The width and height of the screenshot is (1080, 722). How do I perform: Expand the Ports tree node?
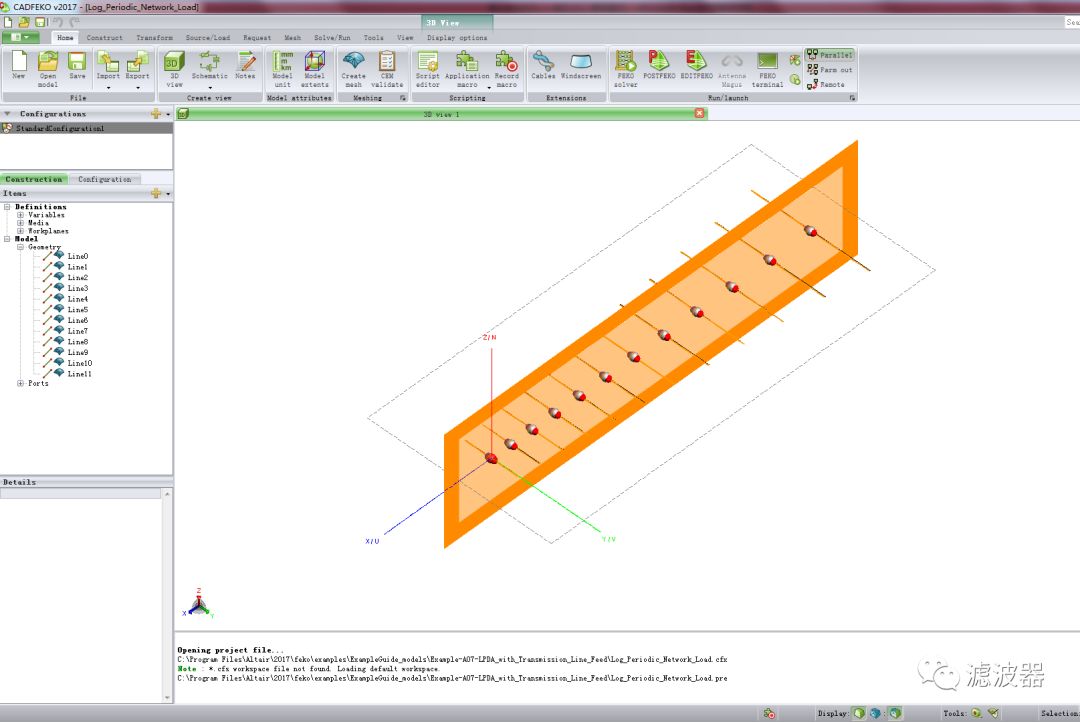pos(20,383)
